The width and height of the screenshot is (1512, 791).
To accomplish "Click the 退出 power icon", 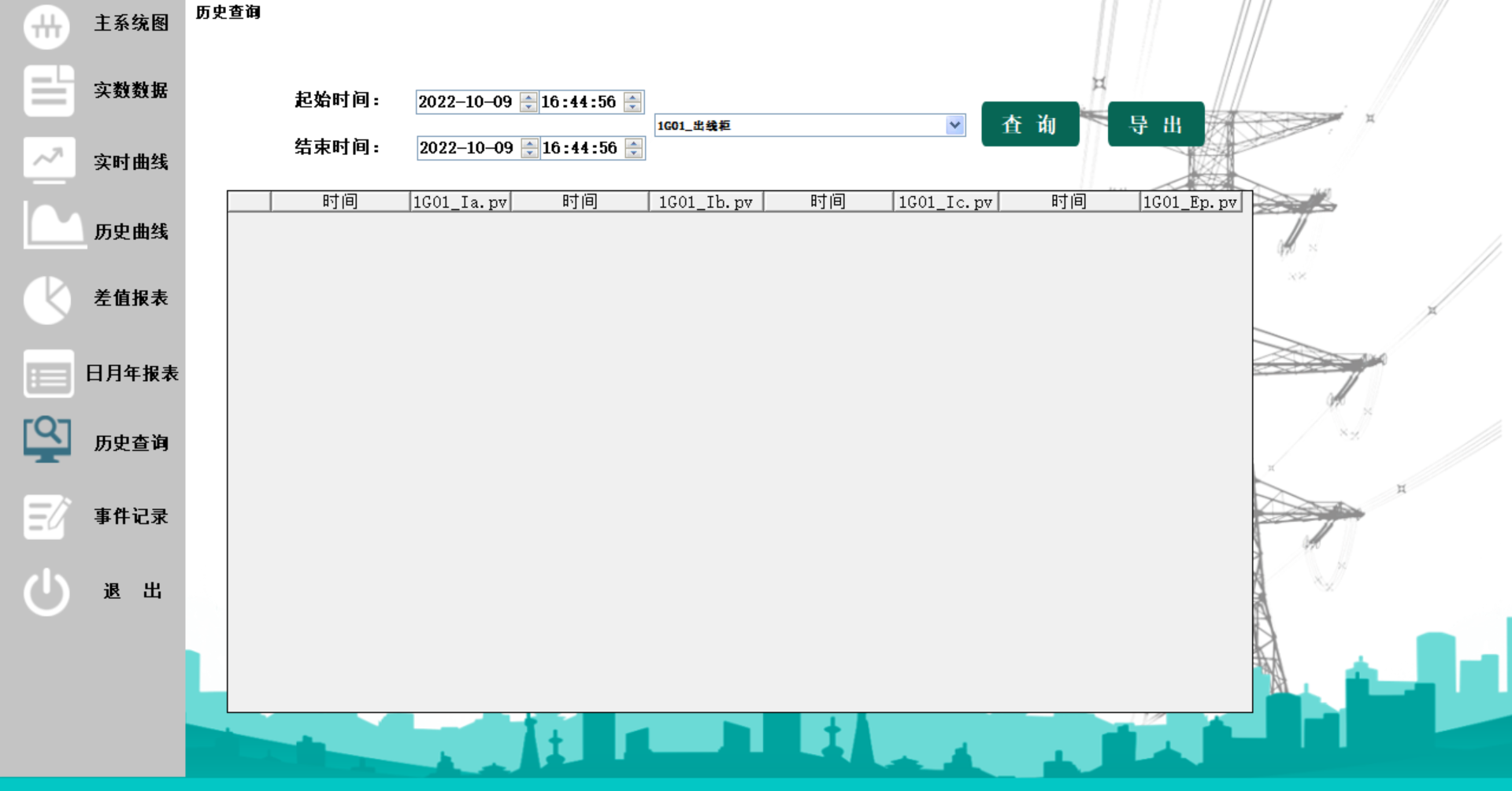I will click(46, 592).
